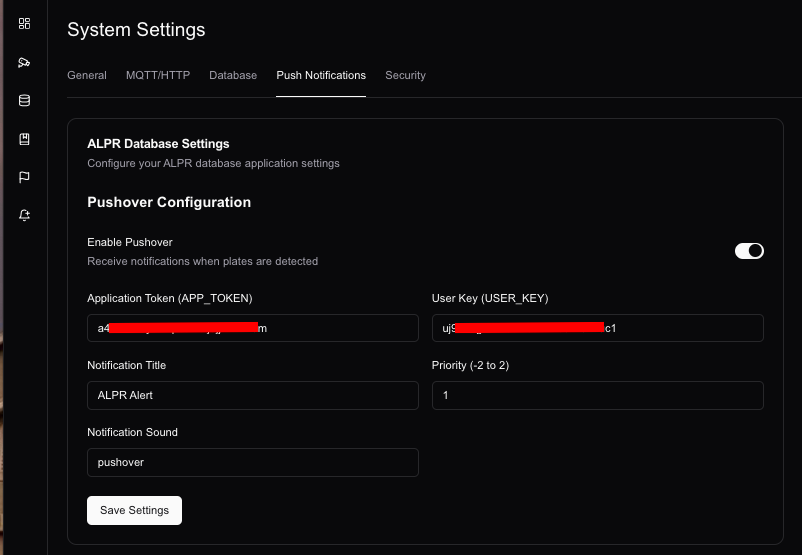This screenshot has width=802, height=555.
Task: Open the database icon in sidebar
Action: pos(24,101)
